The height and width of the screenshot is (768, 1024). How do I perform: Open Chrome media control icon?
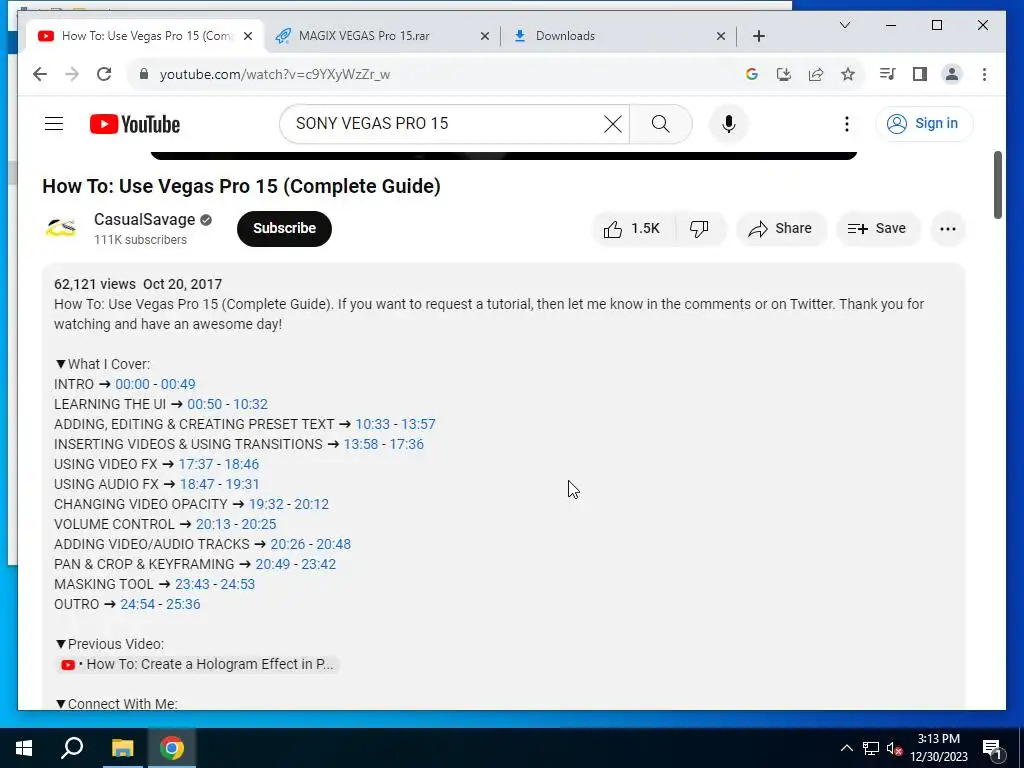point(888,74)
